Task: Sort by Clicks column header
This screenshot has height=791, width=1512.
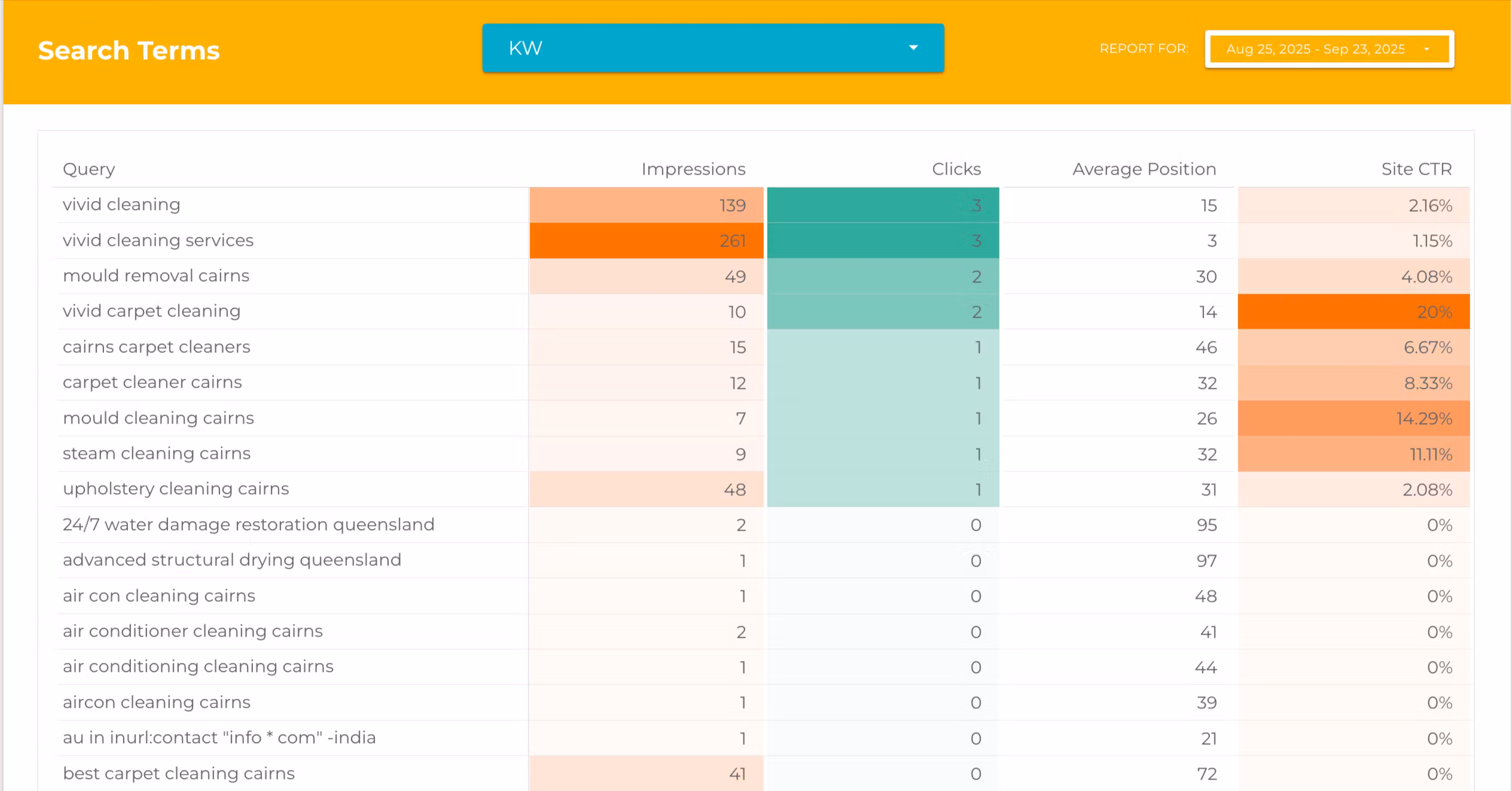Action: pos(956,169)
